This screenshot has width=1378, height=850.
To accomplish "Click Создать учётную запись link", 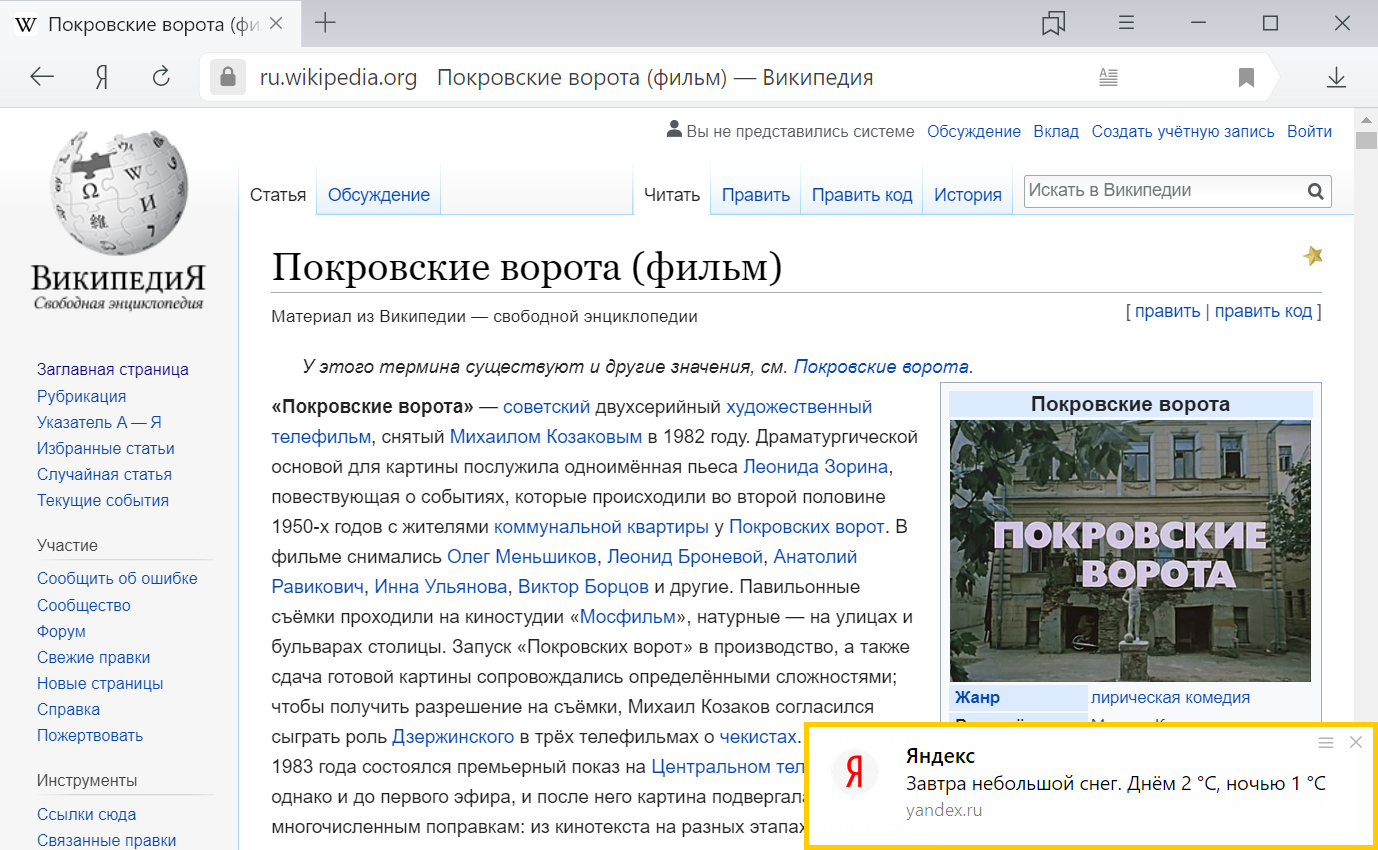I will (x=1183, y=131).
